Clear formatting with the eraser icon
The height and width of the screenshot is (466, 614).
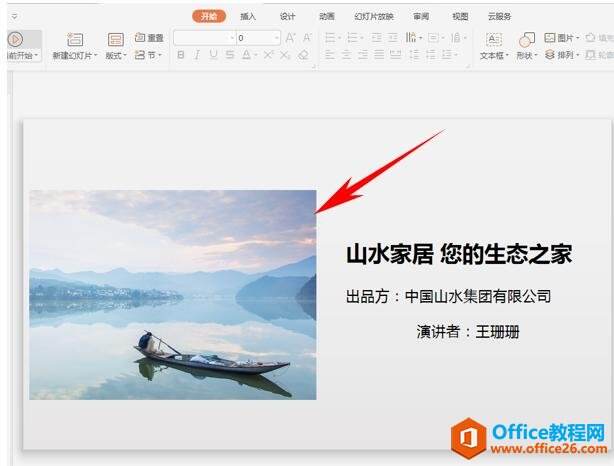pos(303,55)
